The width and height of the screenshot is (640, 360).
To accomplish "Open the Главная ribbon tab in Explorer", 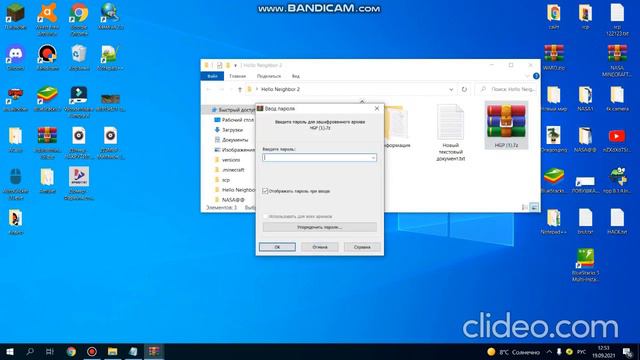I will click(x=238, y=76).
